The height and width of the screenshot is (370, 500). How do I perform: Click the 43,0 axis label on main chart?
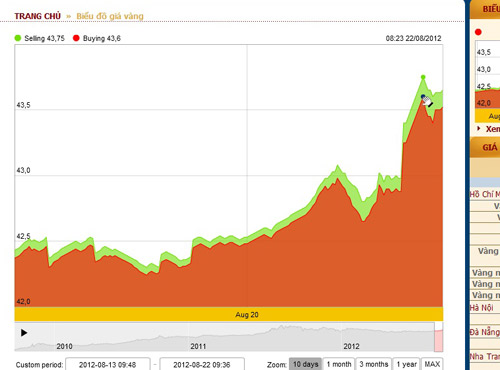click(23, 170)
